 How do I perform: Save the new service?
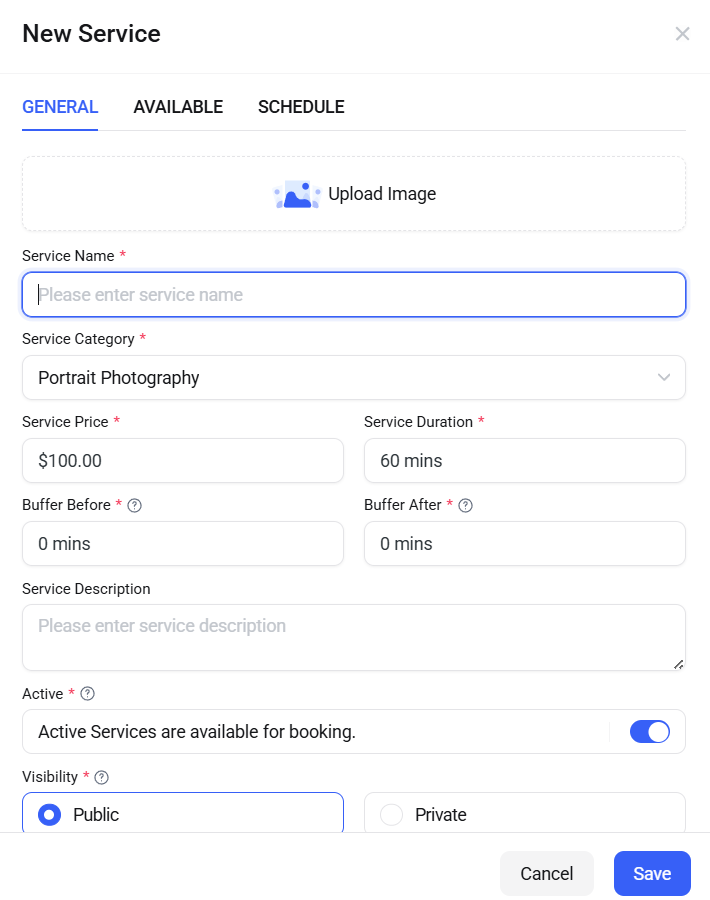pyautogui.click(x=652, y=872)
